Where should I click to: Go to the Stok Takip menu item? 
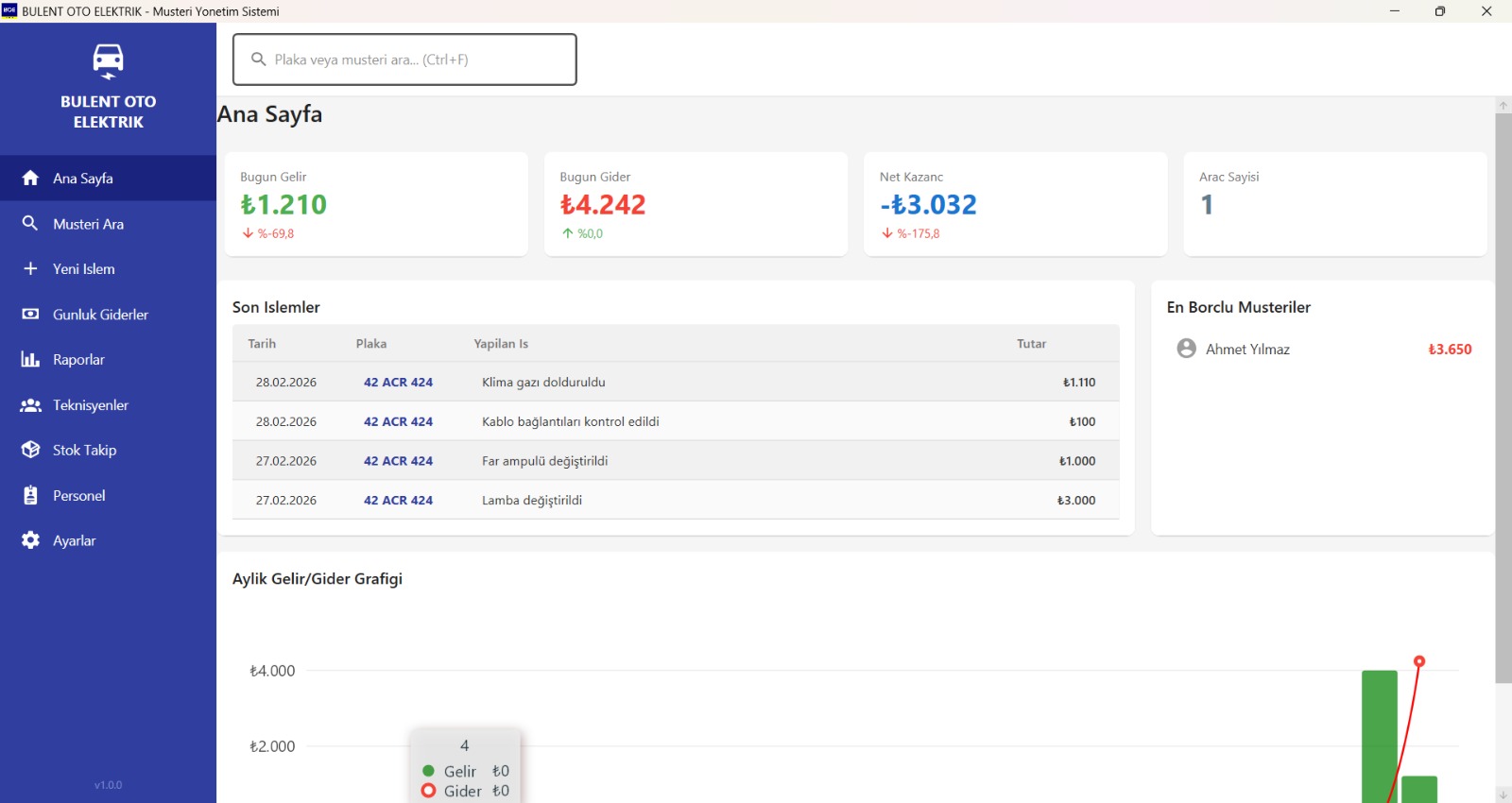click(85, 451)
